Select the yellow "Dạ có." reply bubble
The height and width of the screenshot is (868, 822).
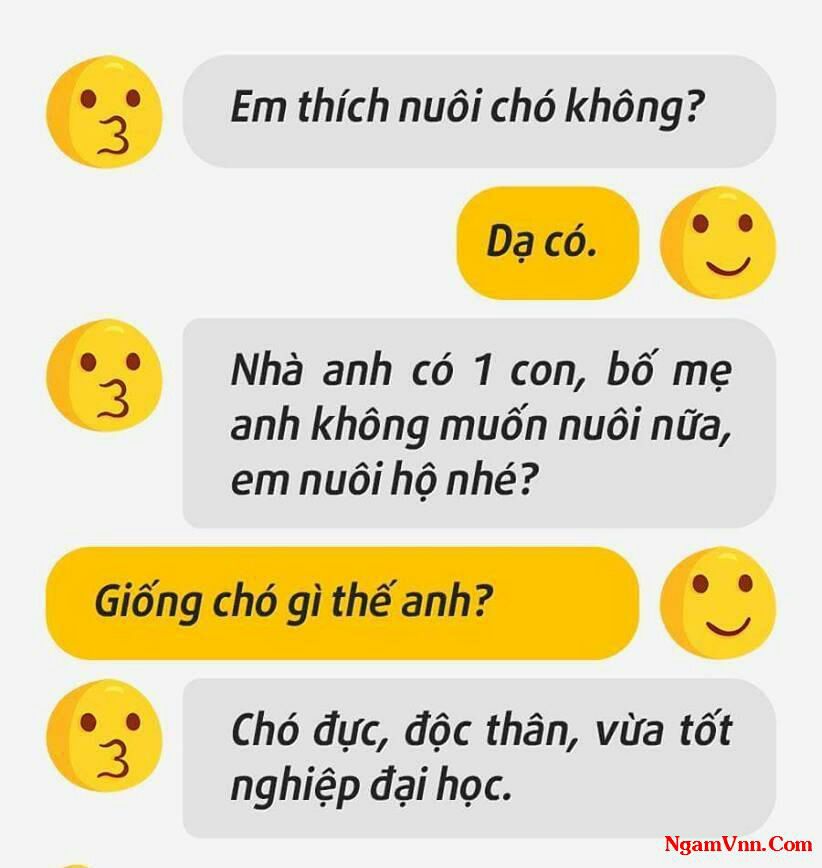tap(547, 242)
